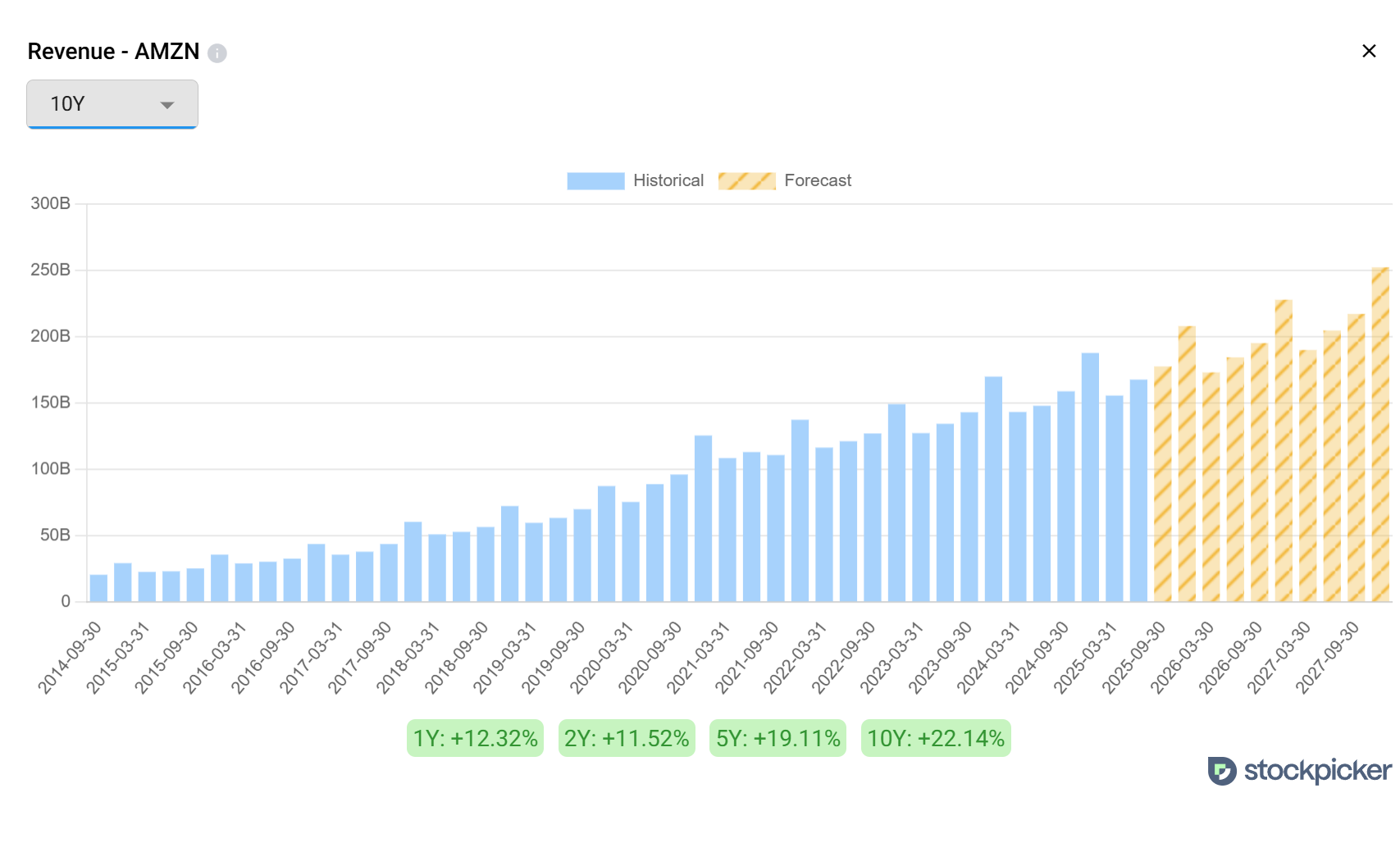
Task: Click the 2026-09-30 x-axis date label
Action: pos(1231,658)
